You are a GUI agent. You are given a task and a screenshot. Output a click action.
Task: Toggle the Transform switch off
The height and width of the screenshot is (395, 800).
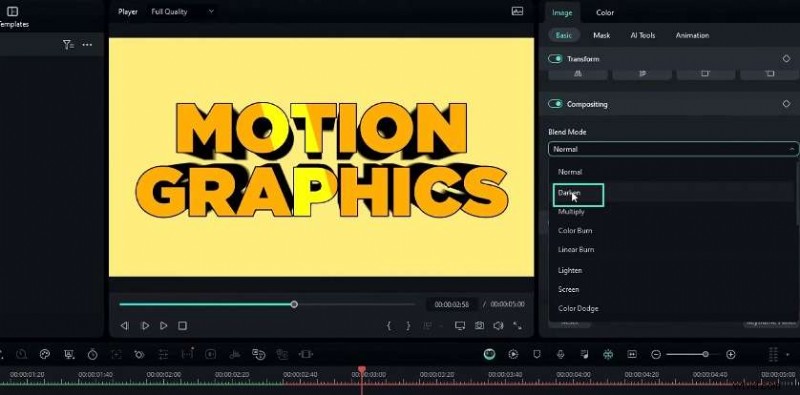coord(555,59)
